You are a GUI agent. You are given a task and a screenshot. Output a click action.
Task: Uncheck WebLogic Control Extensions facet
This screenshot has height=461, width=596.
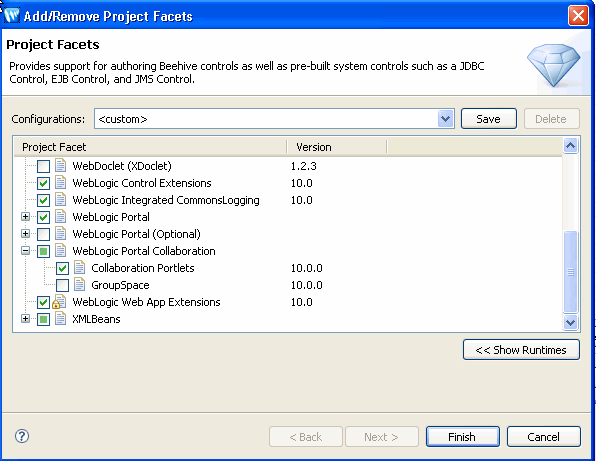tap(43, 183)
